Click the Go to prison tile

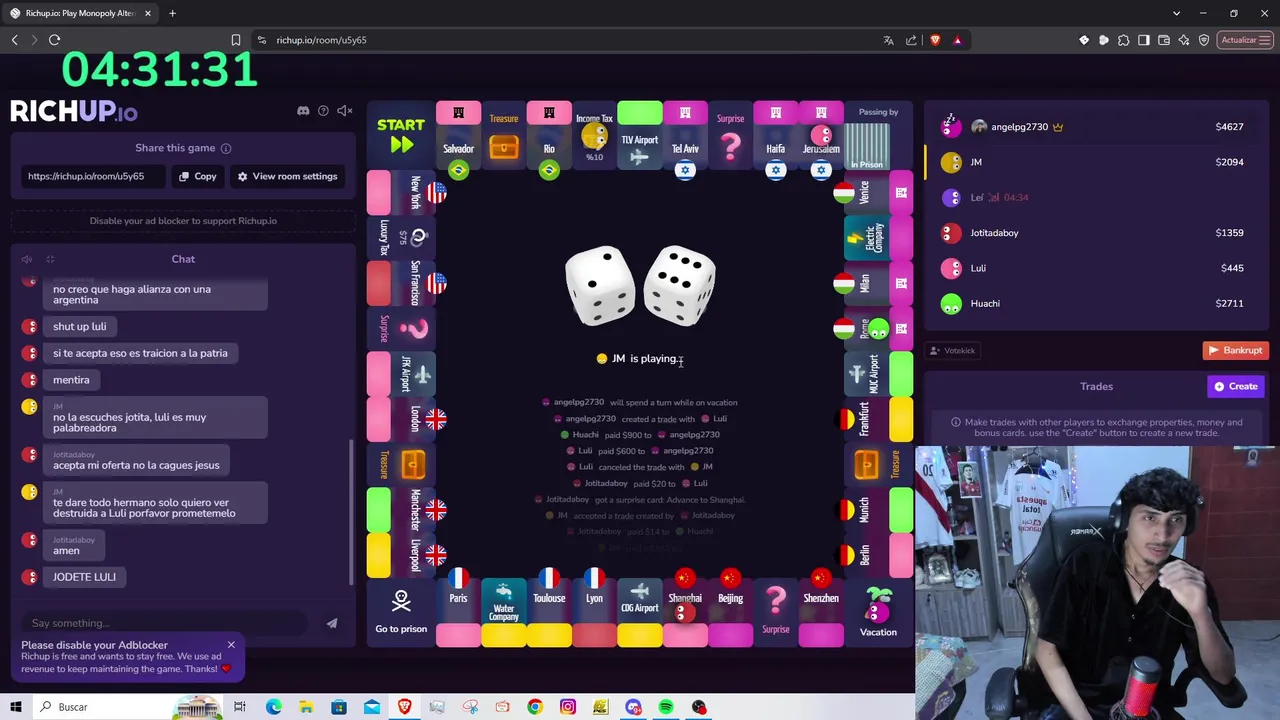tap(401, 612)
